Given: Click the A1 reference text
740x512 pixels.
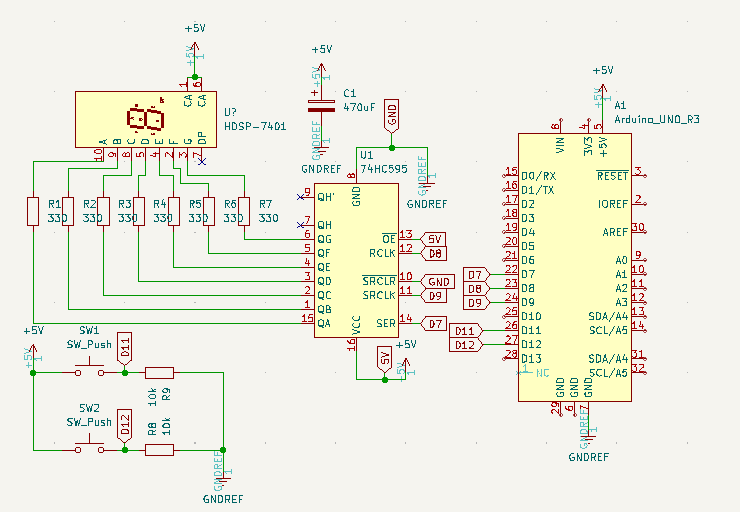Looking at the screenshot, I should pos(620,105).
